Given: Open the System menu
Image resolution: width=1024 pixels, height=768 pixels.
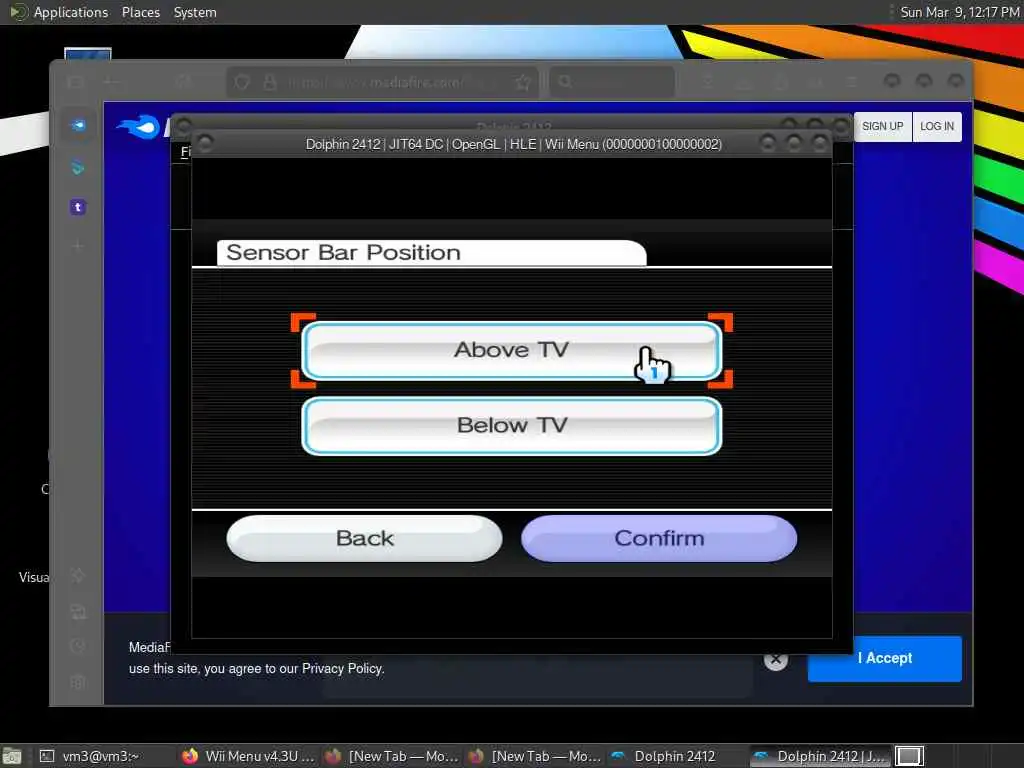Looking at the screenshot, I should [x=195, y=12].
